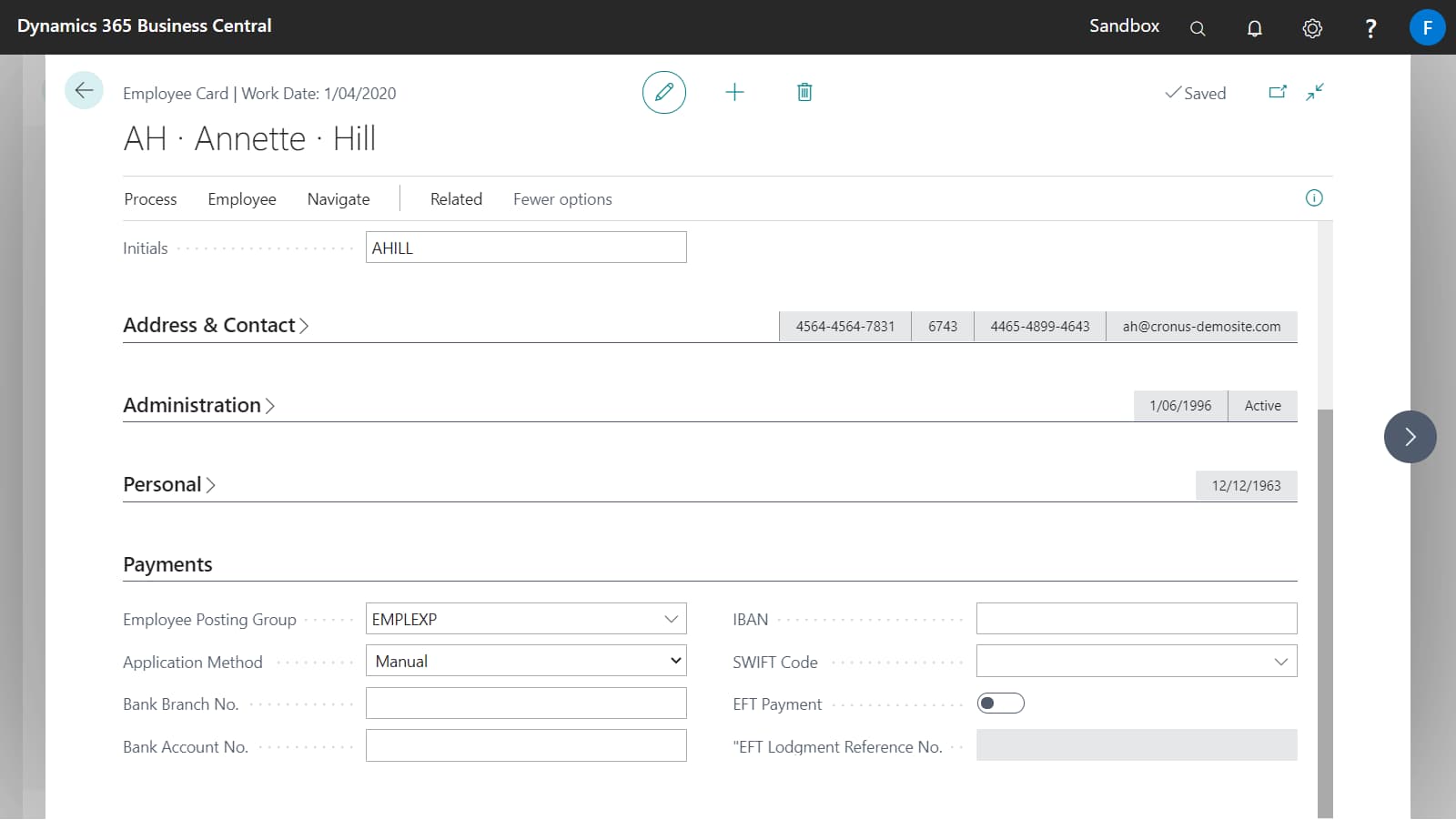Screen dimensions: 1456x820
Task: Open the card in a new window icon
Action: pyautogui.click(x=1278, y=91)
